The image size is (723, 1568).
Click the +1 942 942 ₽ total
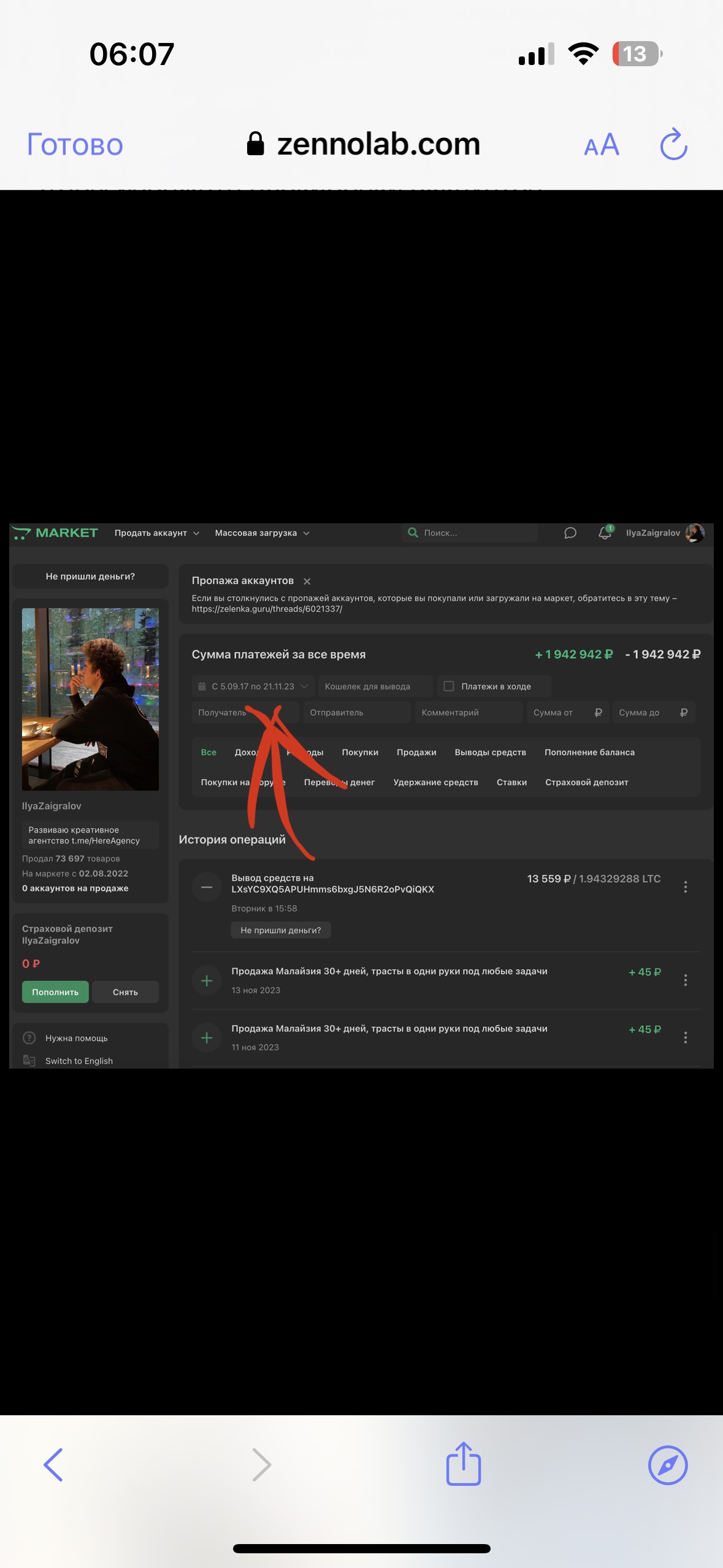(573, 655)
